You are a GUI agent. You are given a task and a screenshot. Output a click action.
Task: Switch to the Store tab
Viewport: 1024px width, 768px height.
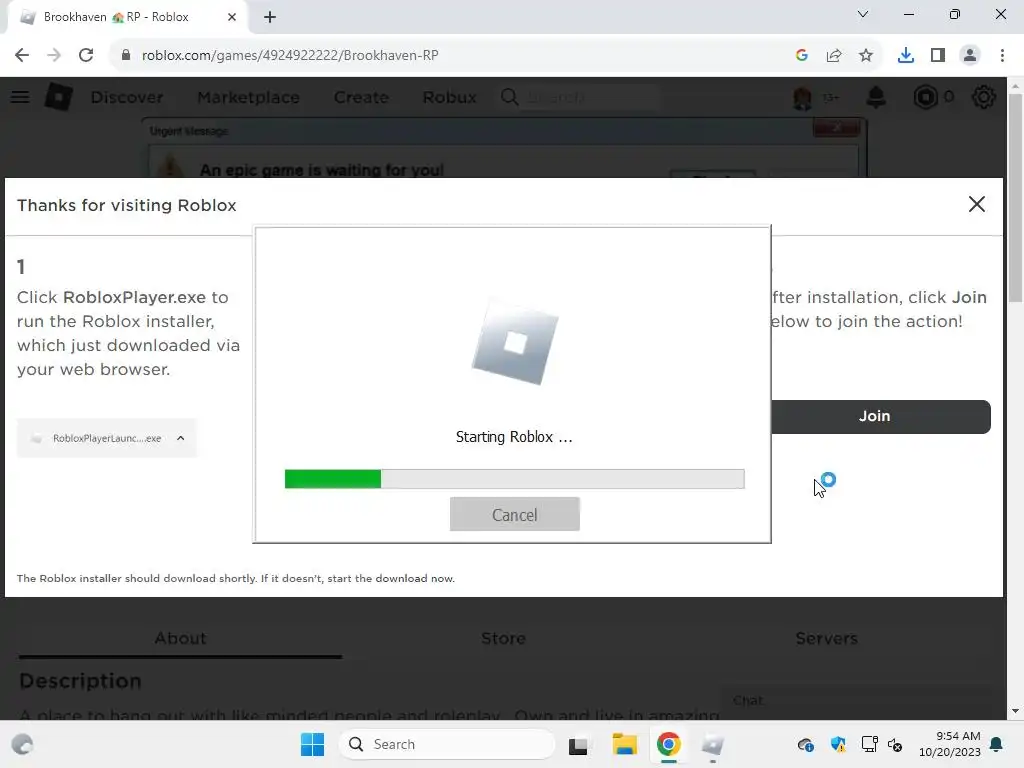504,638
